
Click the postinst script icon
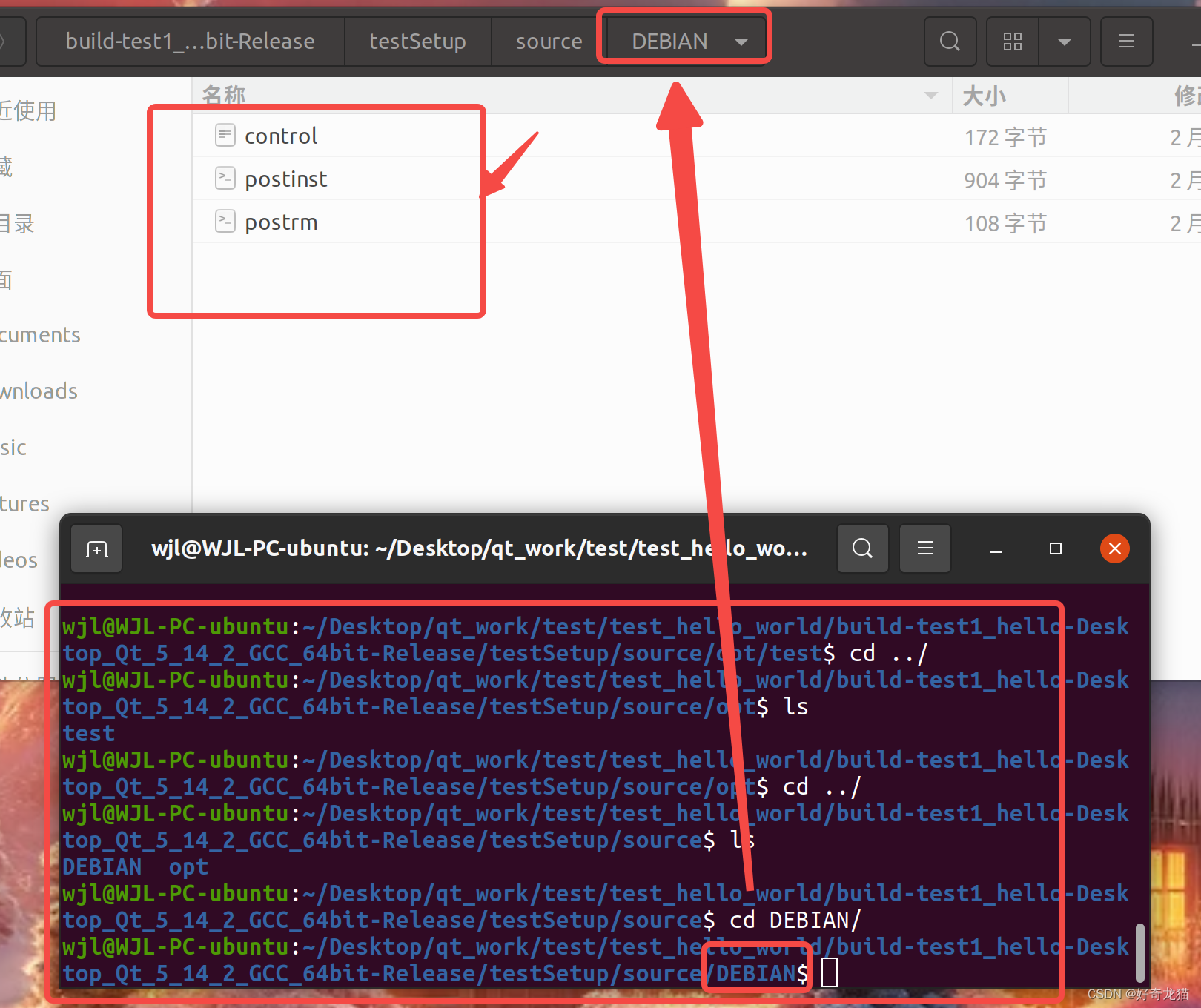click(225, 178)
